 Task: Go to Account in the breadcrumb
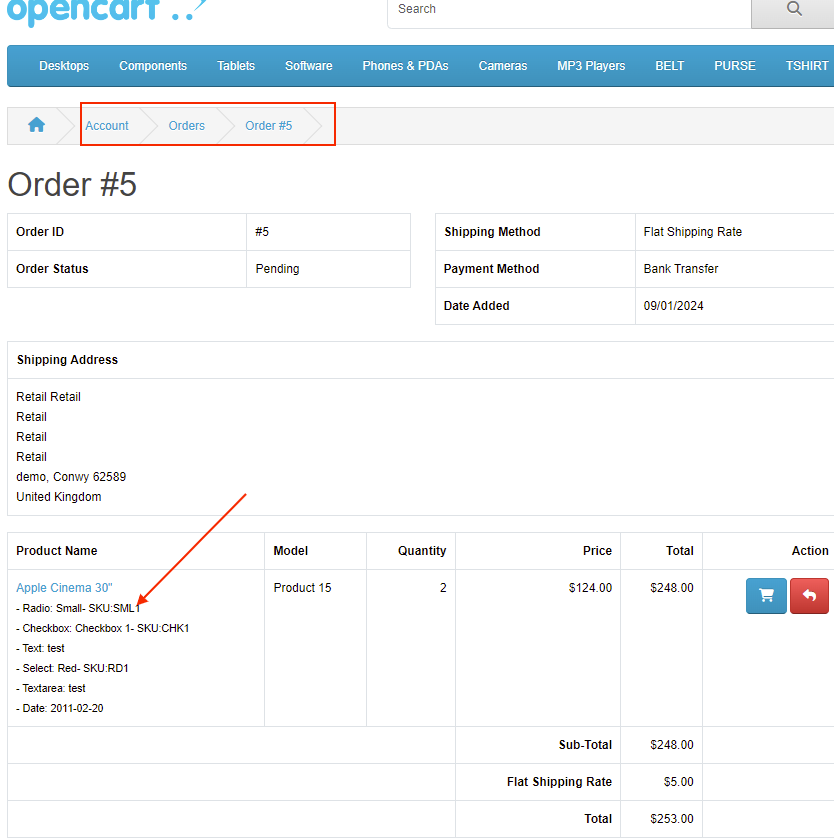click(107, 126)
